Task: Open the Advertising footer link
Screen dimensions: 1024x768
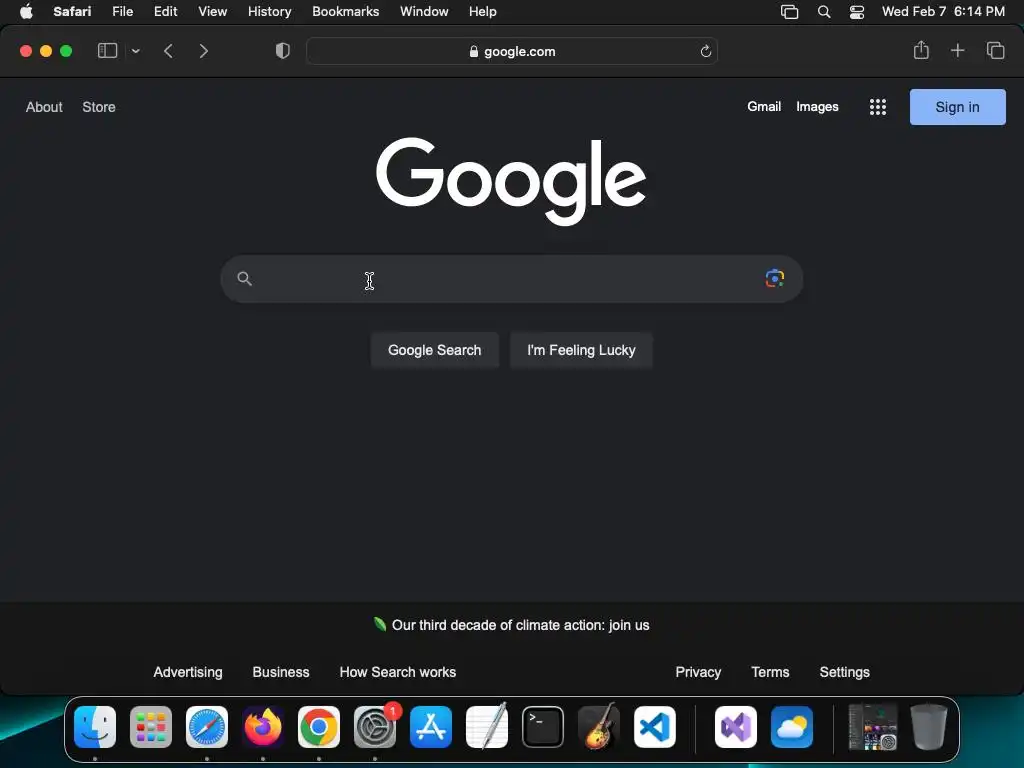Action: [188, 672]
